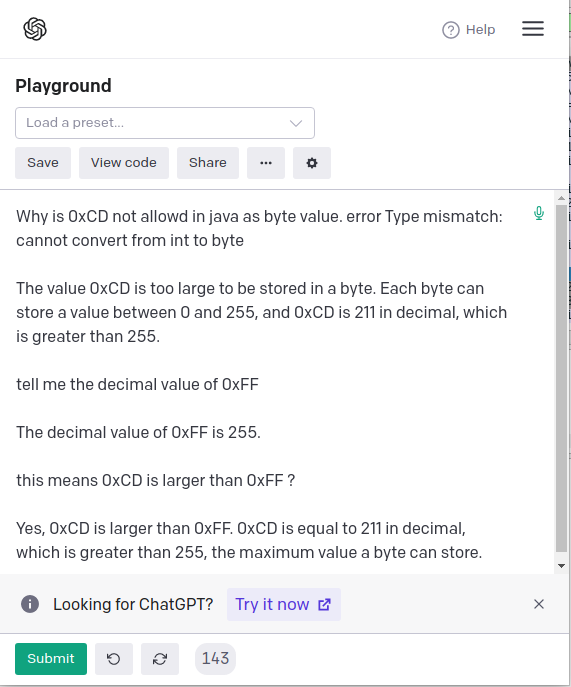Open the Help question-mark icon
571x687 pixels.
[x=450, y=30]
